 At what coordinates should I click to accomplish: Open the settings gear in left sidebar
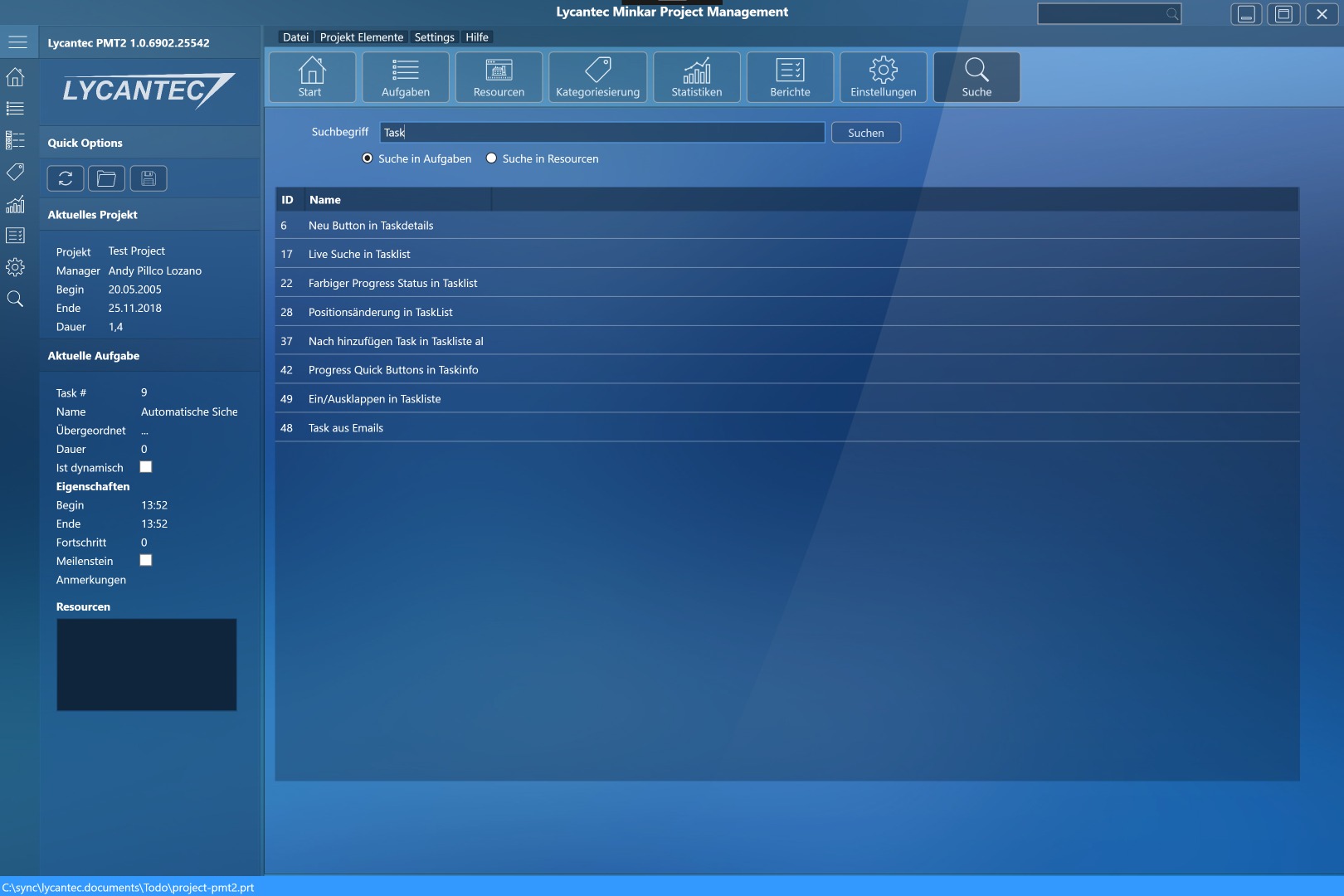coord(15,267)
